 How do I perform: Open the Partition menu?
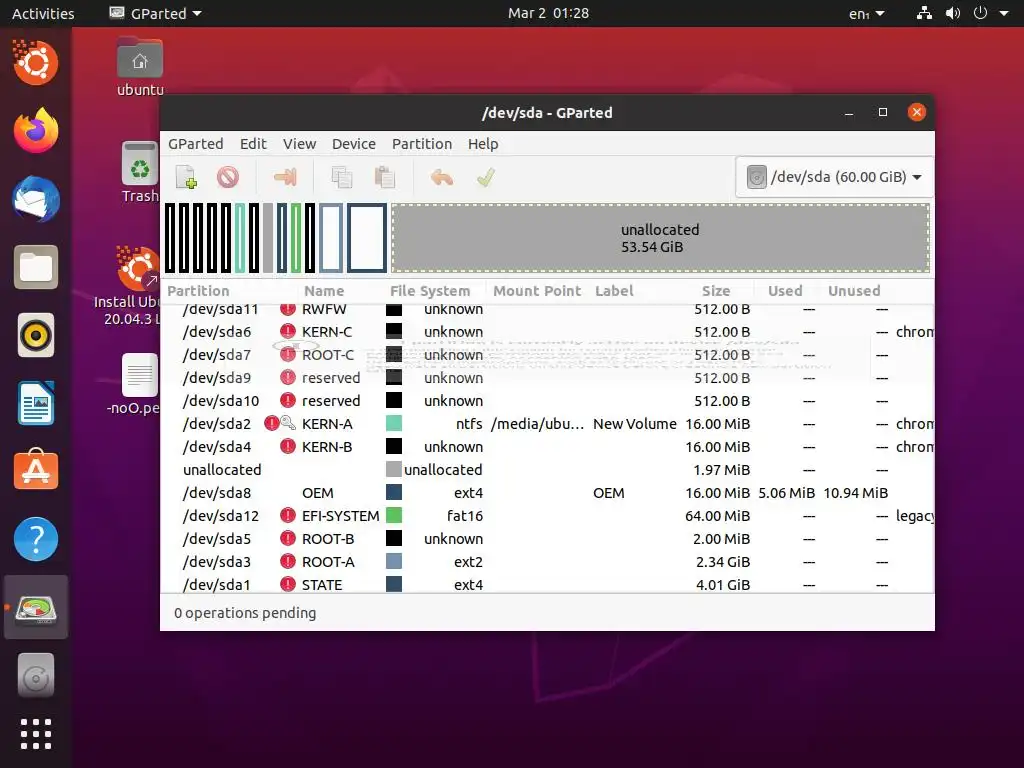pos(422,144)
